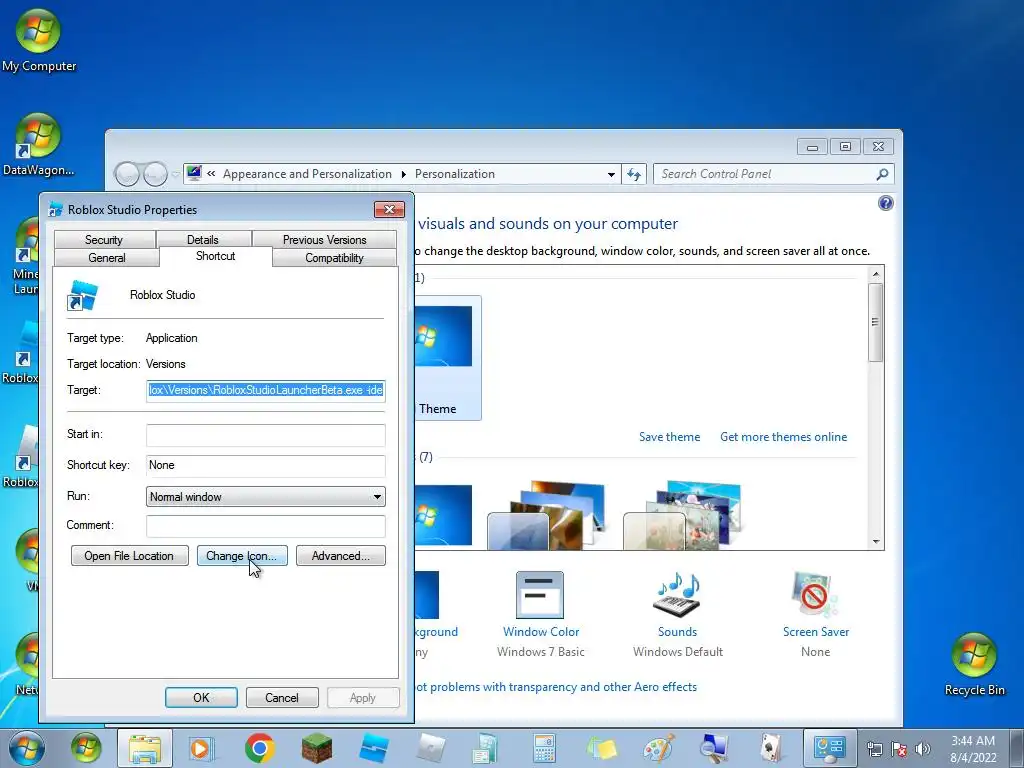The image size is (1024, 768).
Task: Click the themes list scrollbar thumb
Action: pos(876,322)
